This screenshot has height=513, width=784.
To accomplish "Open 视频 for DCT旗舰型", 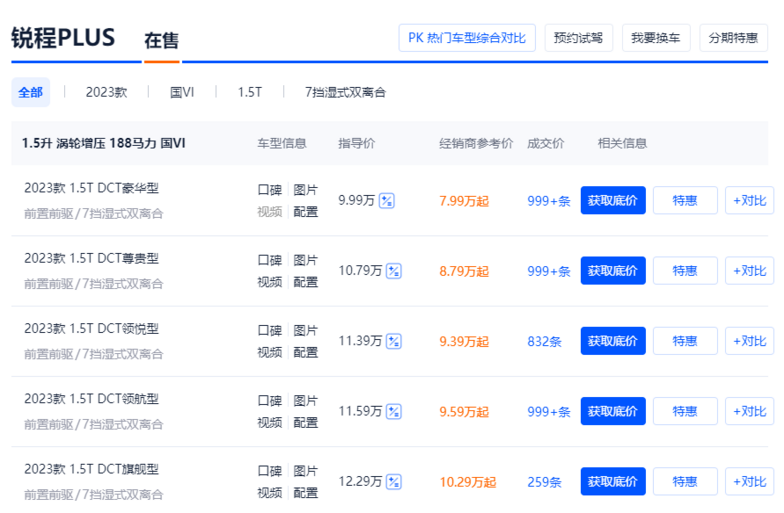I will (270, 493).
